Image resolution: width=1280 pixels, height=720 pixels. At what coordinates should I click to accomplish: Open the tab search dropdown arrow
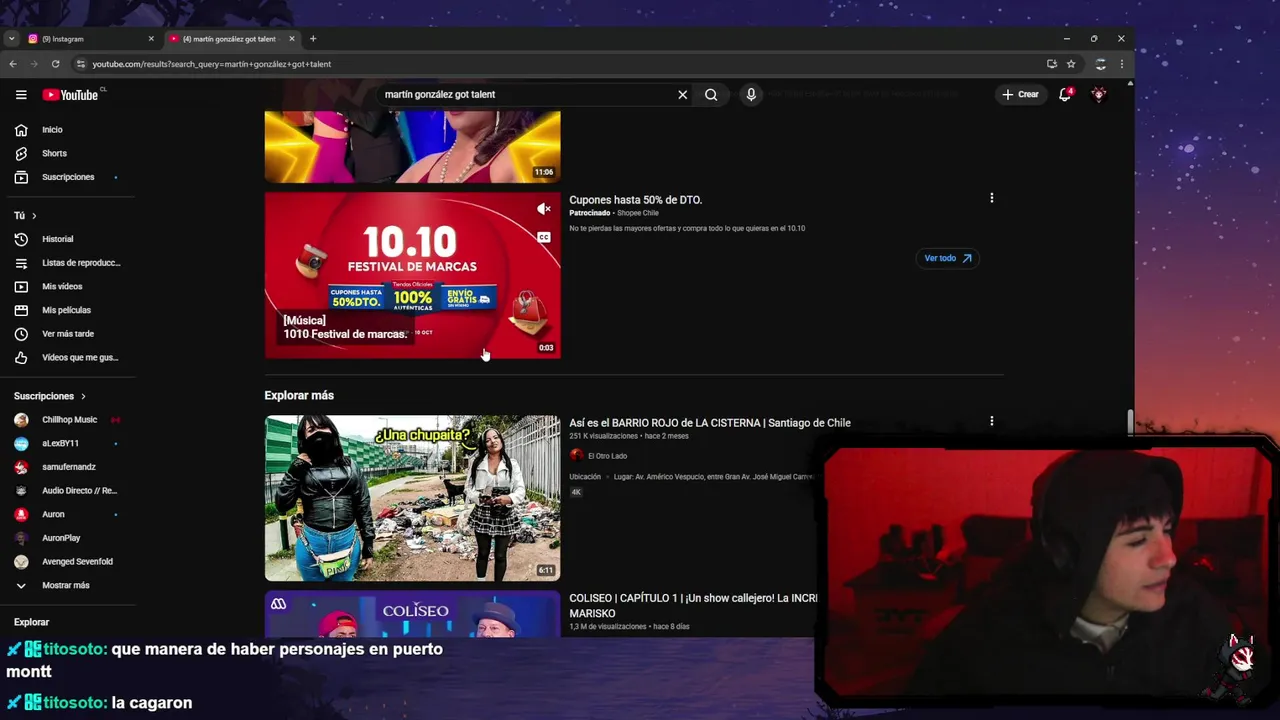[x=11, y=39]
